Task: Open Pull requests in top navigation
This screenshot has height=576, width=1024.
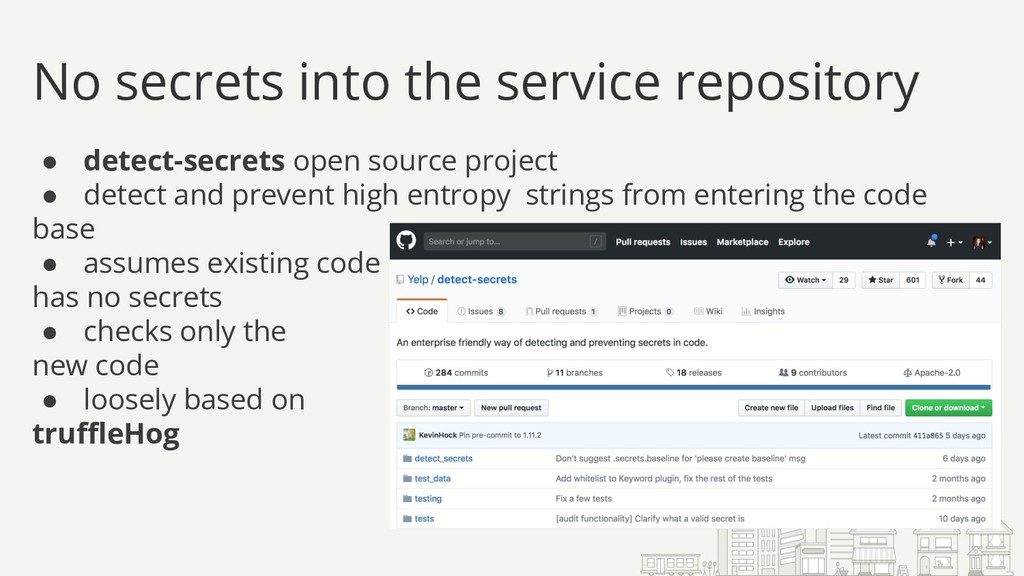Action: pyautogui.click(x=643, y=242)
